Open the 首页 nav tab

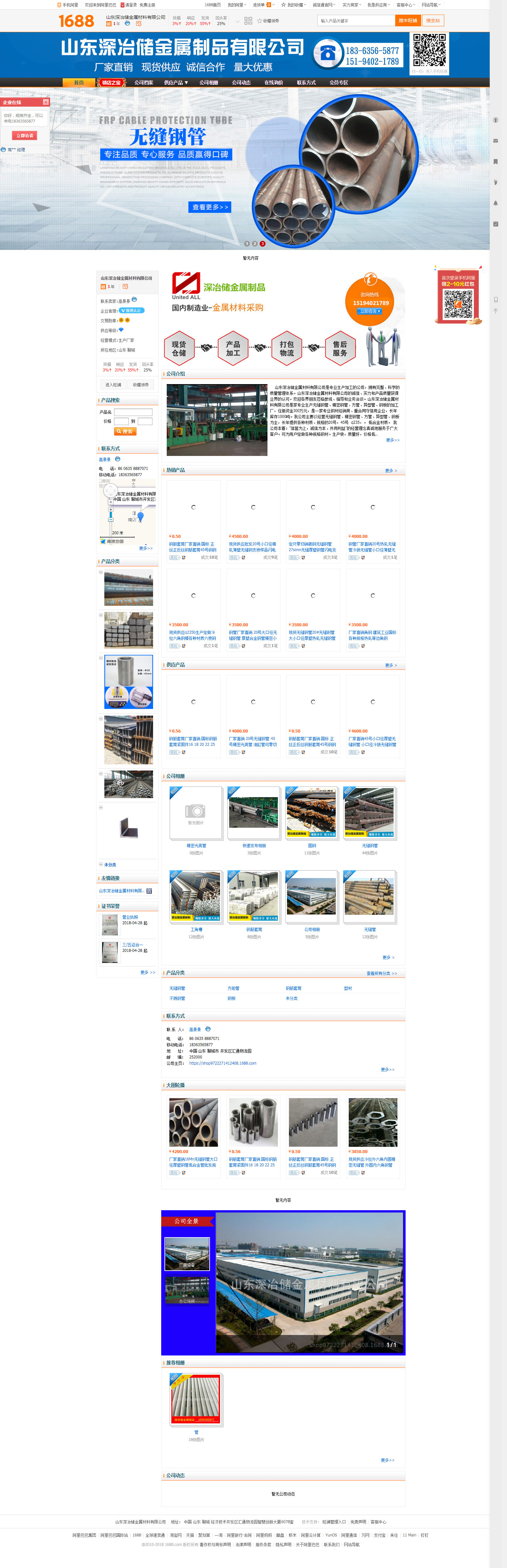[79, 82]
